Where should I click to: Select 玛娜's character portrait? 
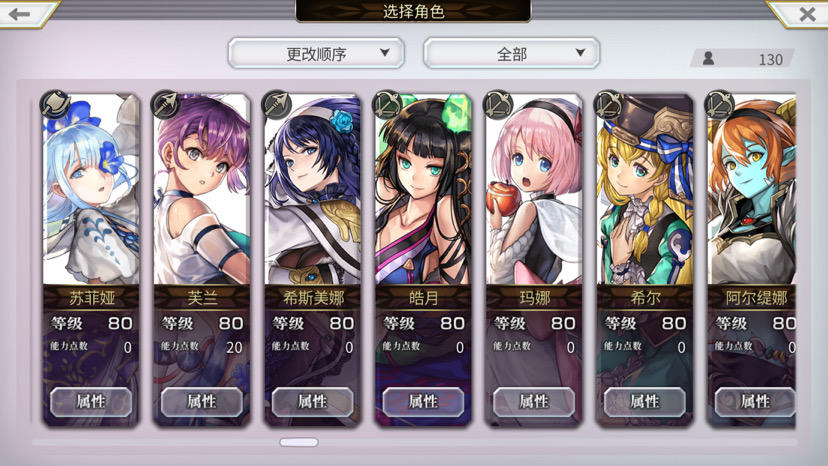click(x=534, y=190)
